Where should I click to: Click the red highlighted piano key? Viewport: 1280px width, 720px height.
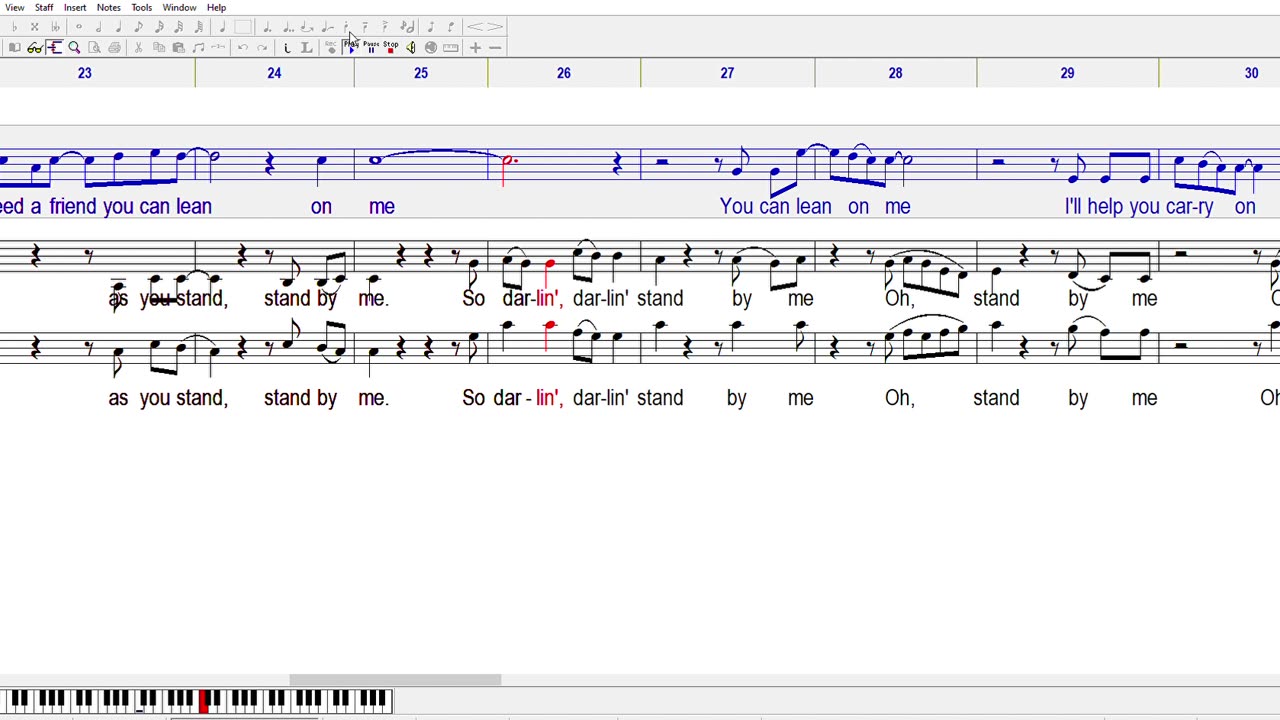coord(203,702)
